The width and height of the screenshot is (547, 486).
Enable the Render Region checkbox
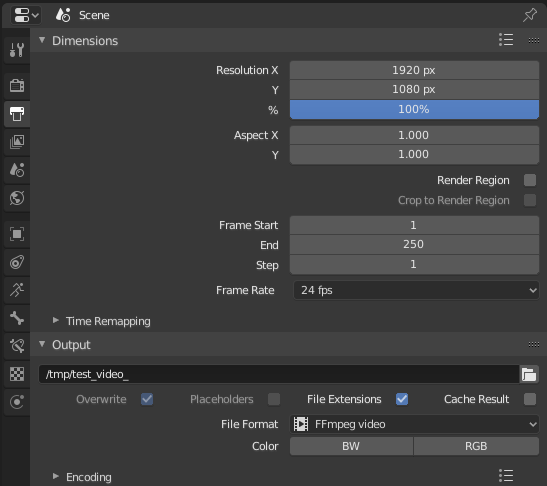pos(530,180)
